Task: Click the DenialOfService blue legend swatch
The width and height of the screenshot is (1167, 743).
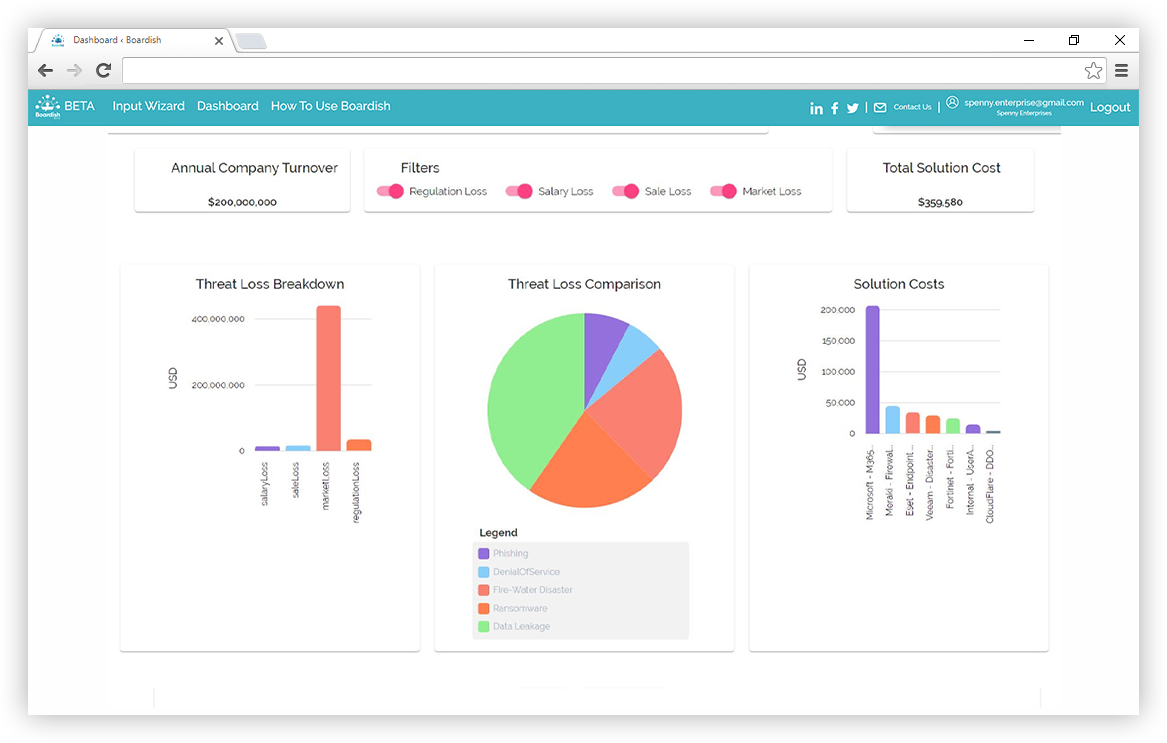Action: pyautogui.click(x=484, y=572)
